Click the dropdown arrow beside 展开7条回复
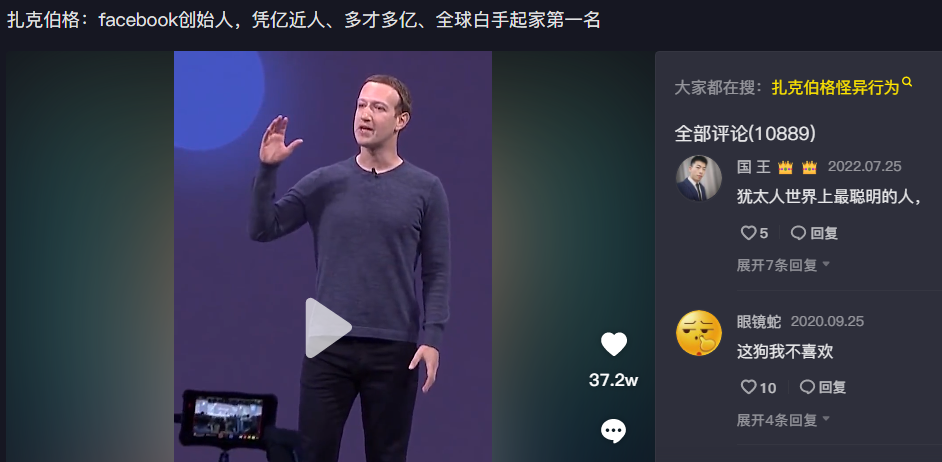Viewport: 942px width, 462px height. 826,264
